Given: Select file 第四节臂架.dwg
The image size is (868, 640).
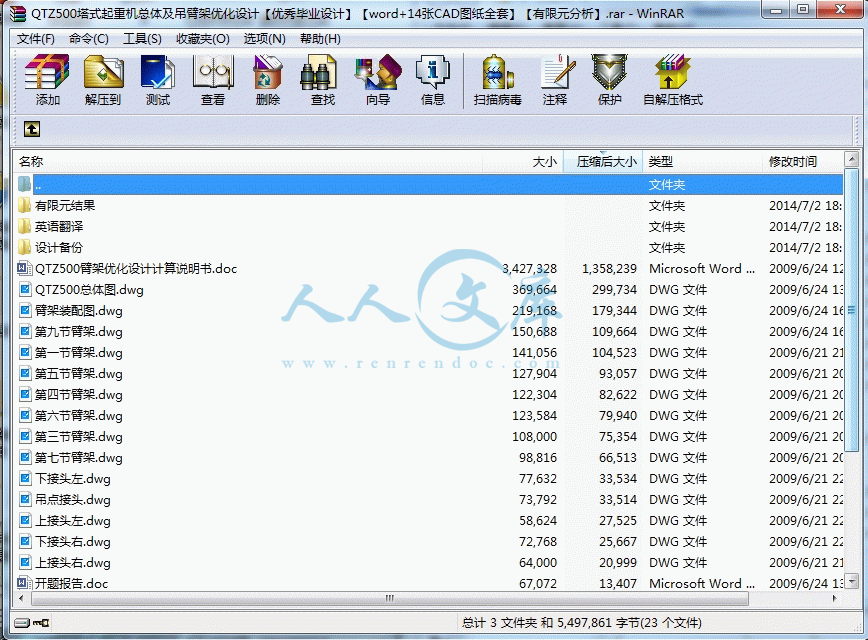Looking at the screenshot, I should coord(79,395).
